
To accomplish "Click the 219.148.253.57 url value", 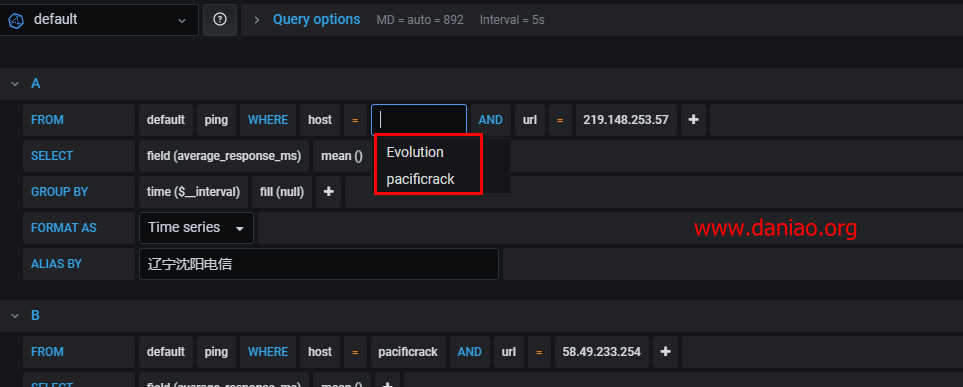I will pyautogui.click(x=626, y=120).
